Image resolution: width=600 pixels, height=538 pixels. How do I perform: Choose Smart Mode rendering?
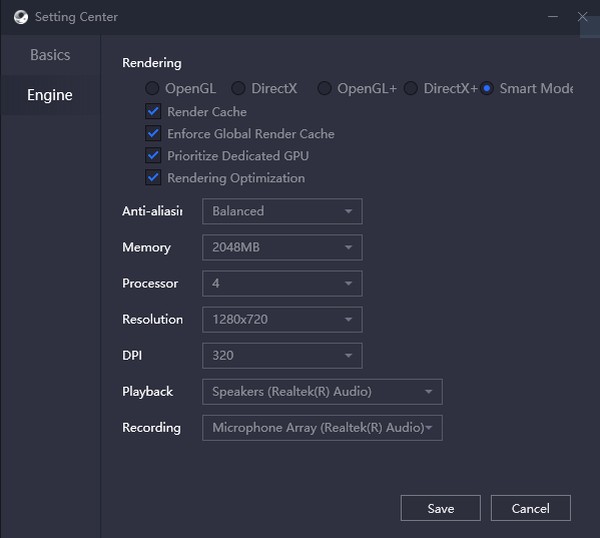pyautogui.click(x=487, y=88)
